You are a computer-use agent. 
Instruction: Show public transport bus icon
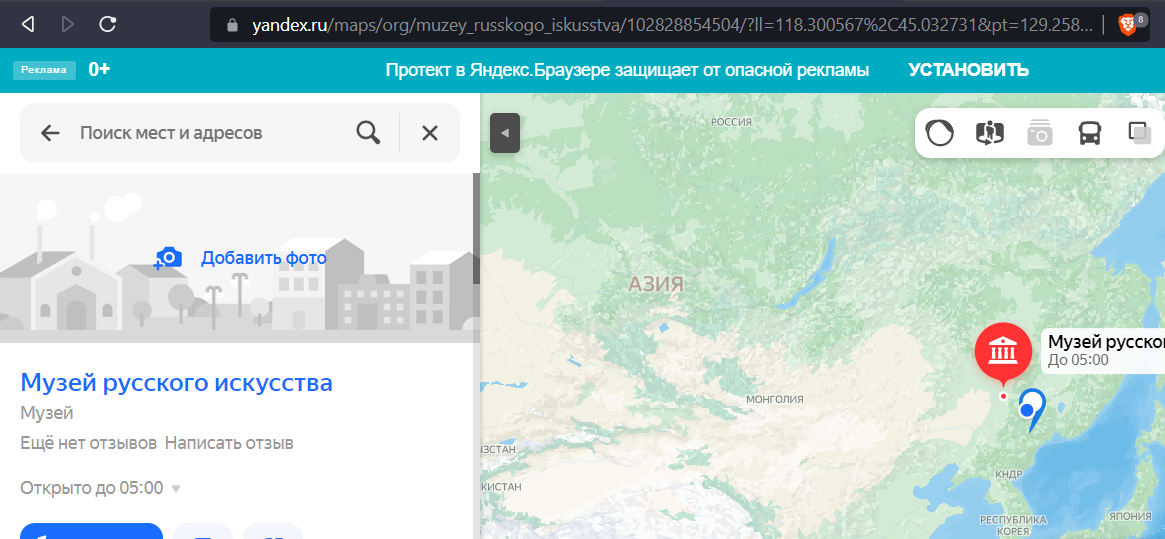click(1090, 134)
